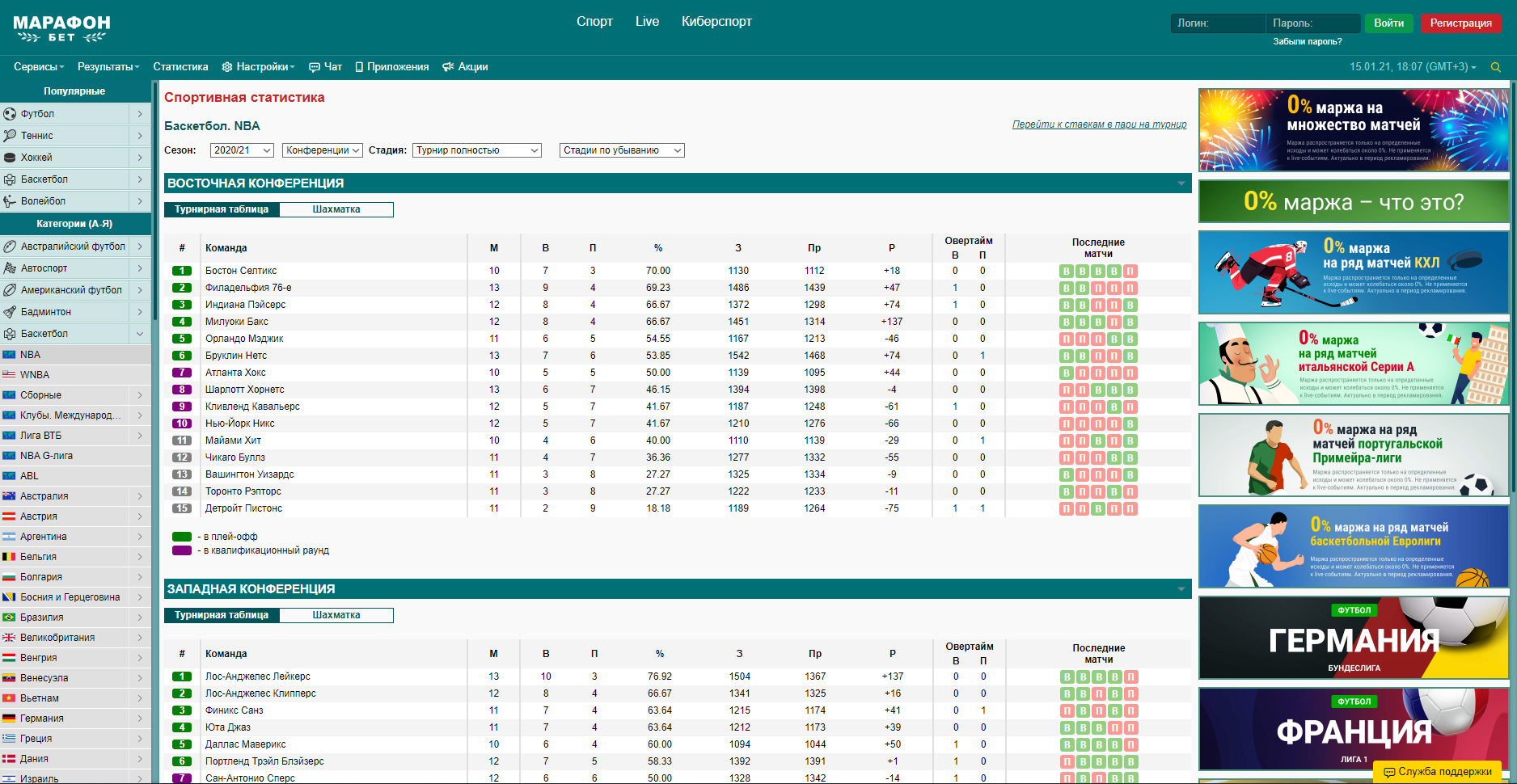Open the Германия Бундеслига banner
Image resolution: width=1517 pixels, height=784 pixels.
tap(1354, 639)
